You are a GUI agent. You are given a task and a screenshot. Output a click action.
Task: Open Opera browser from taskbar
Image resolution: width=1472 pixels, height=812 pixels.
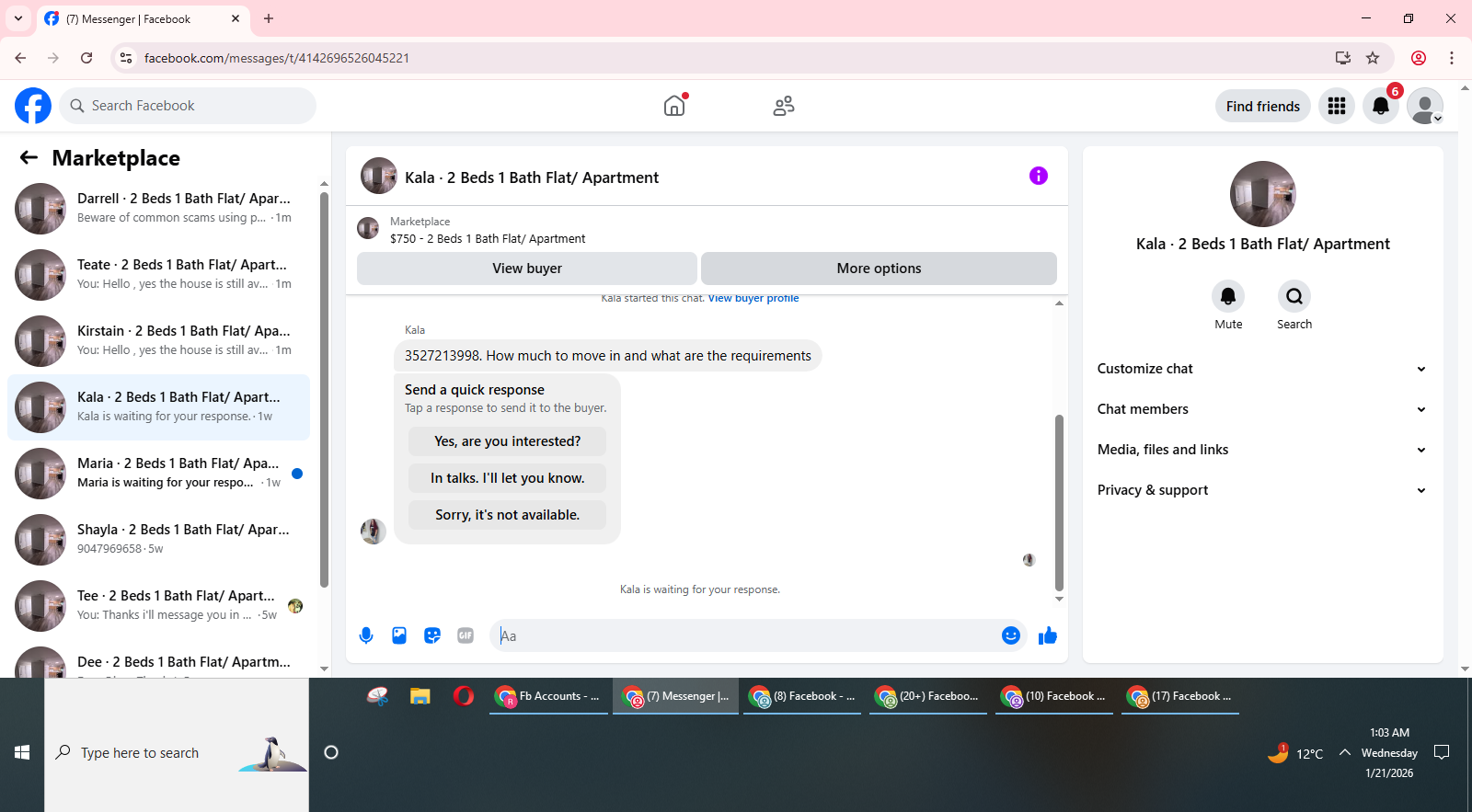tap(464, 696)
